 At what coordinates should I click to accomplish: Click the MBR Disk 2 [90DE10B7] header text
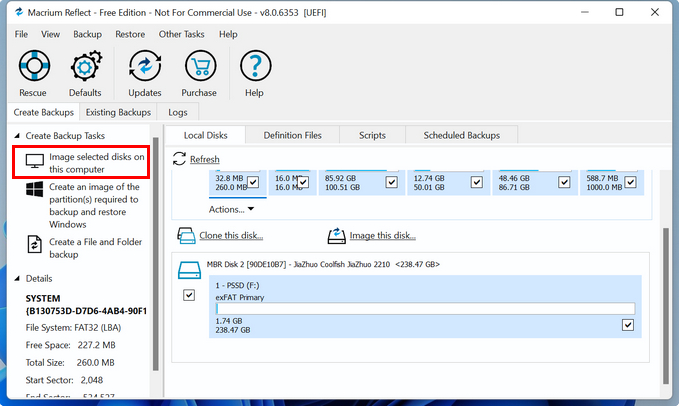coord(323,264)
